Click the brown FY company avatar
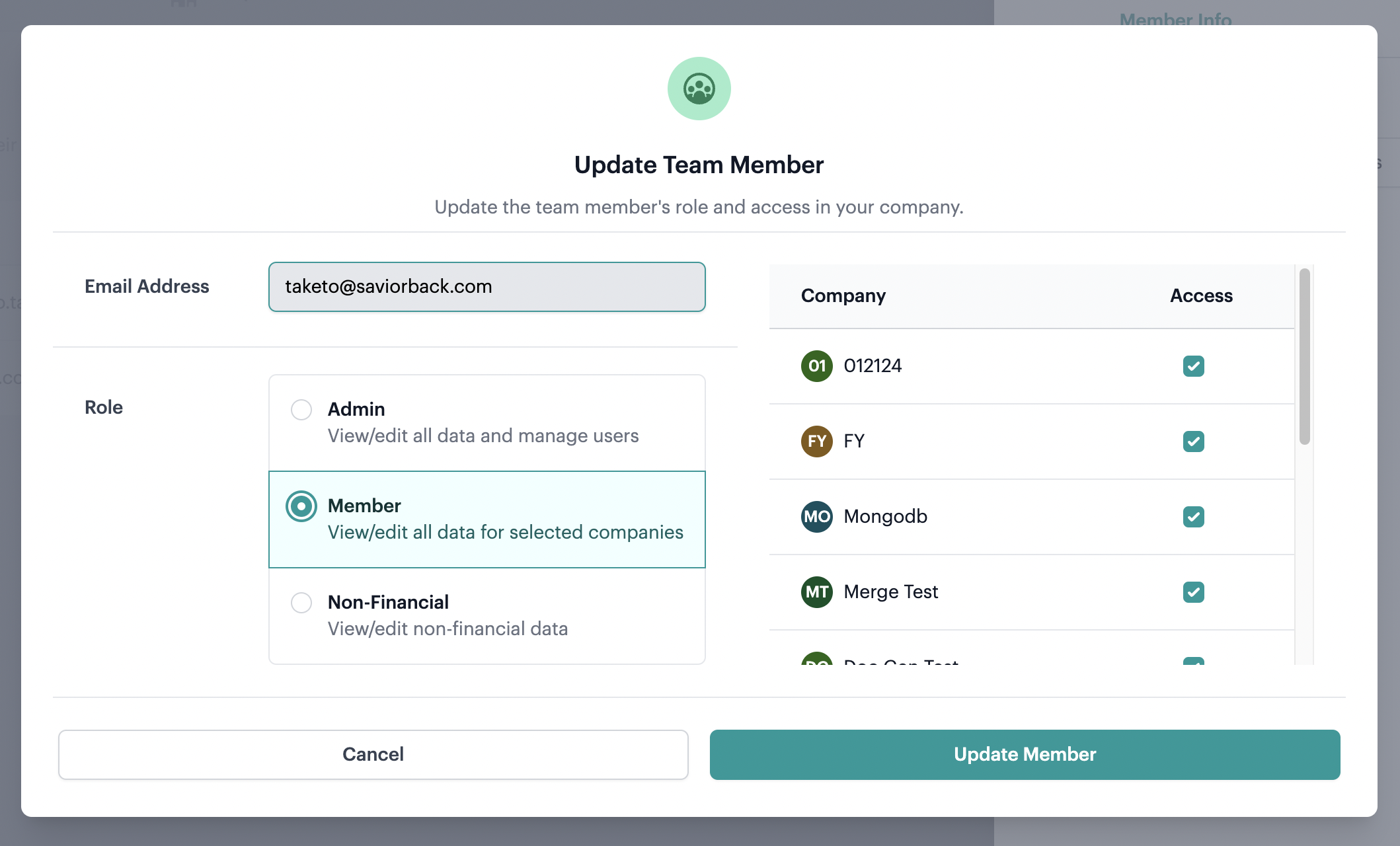The image size is (1400, 846). [x=817, y=442]
